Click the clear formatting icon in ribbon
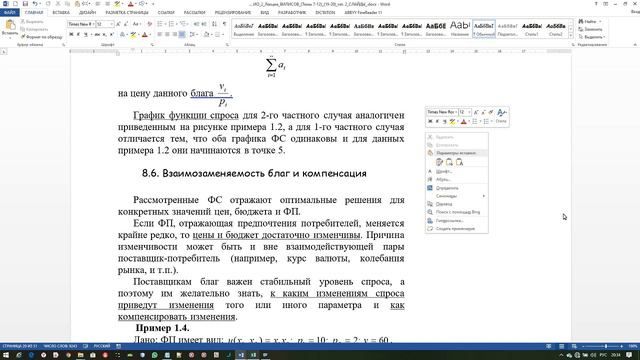640x360 pixels. pyautogui.click(x=149, y=24)
